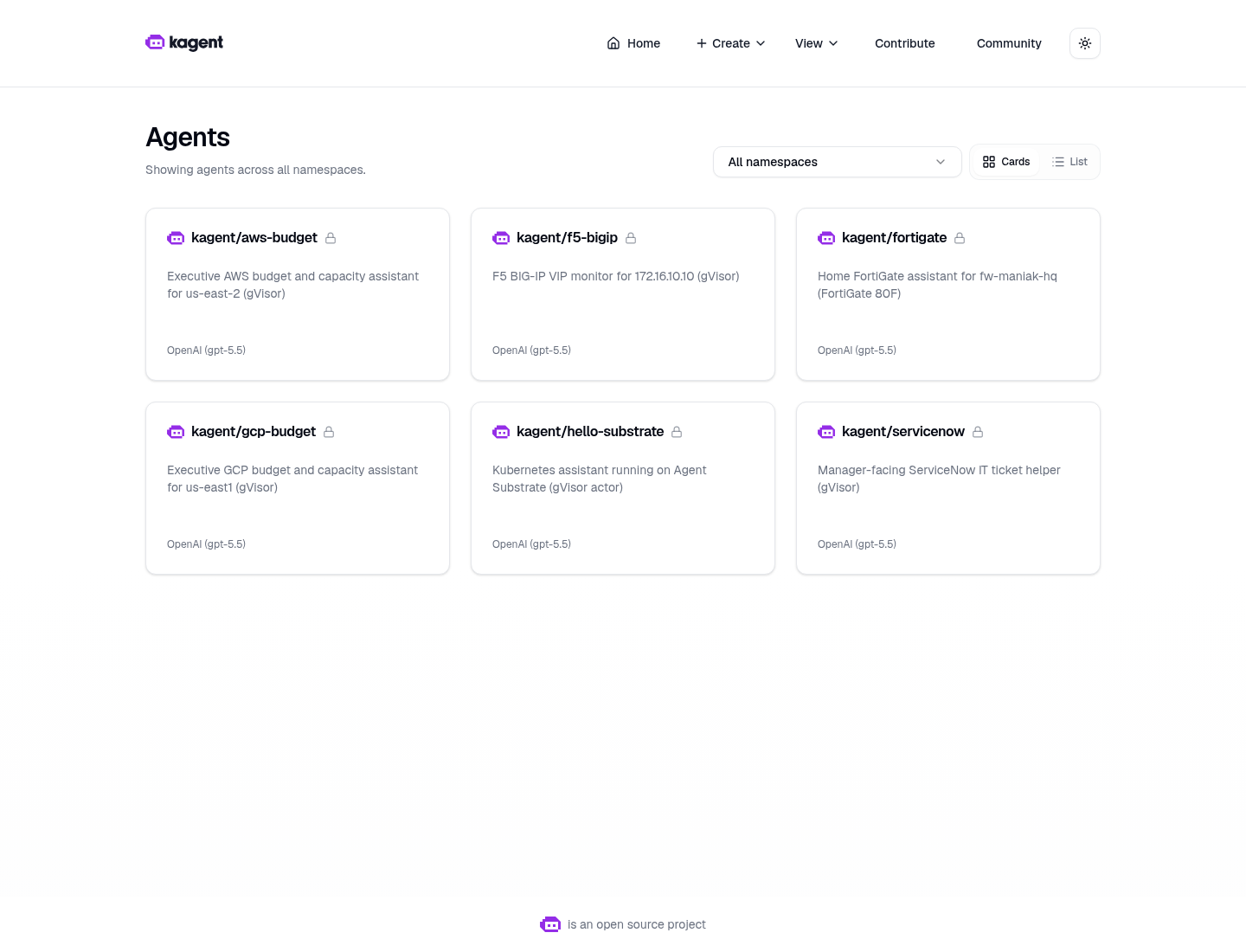
Task: Click the robot icon on kagent/gcp-budget card
Action: click(x=176, y=432)
